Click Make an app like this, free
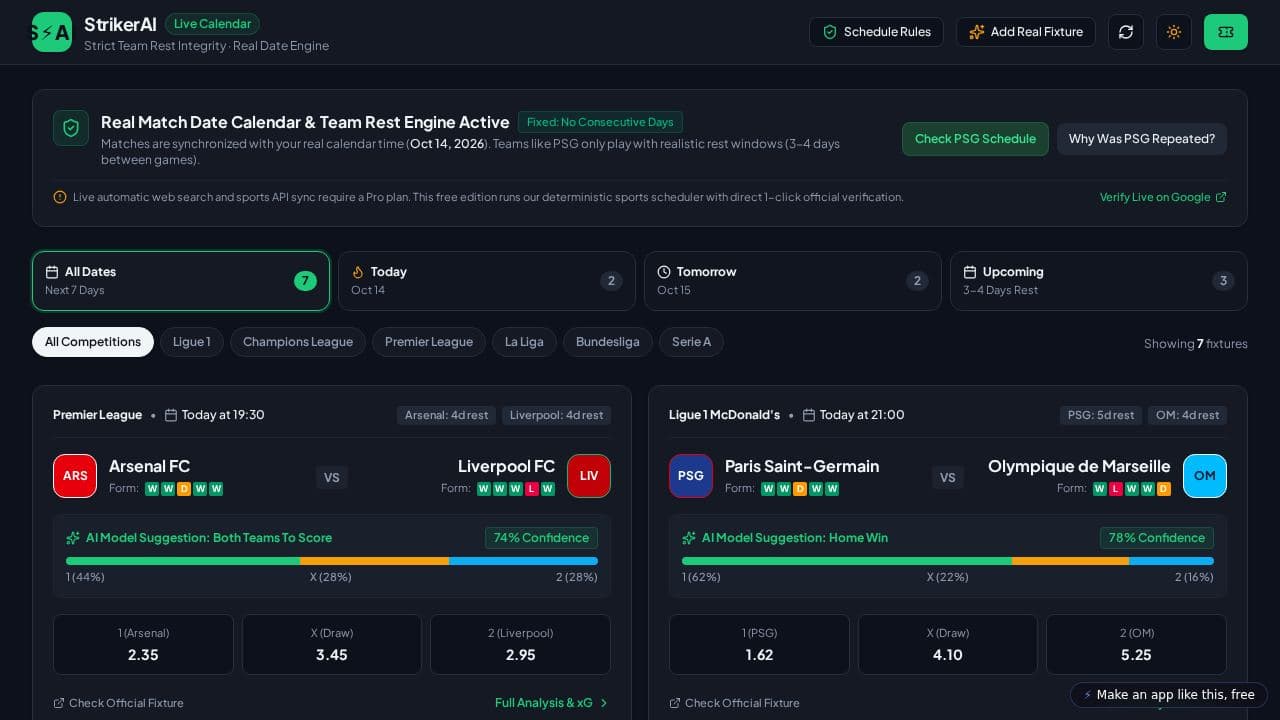The width and height of the screenshot is (1280, 720). (1169, 695)
